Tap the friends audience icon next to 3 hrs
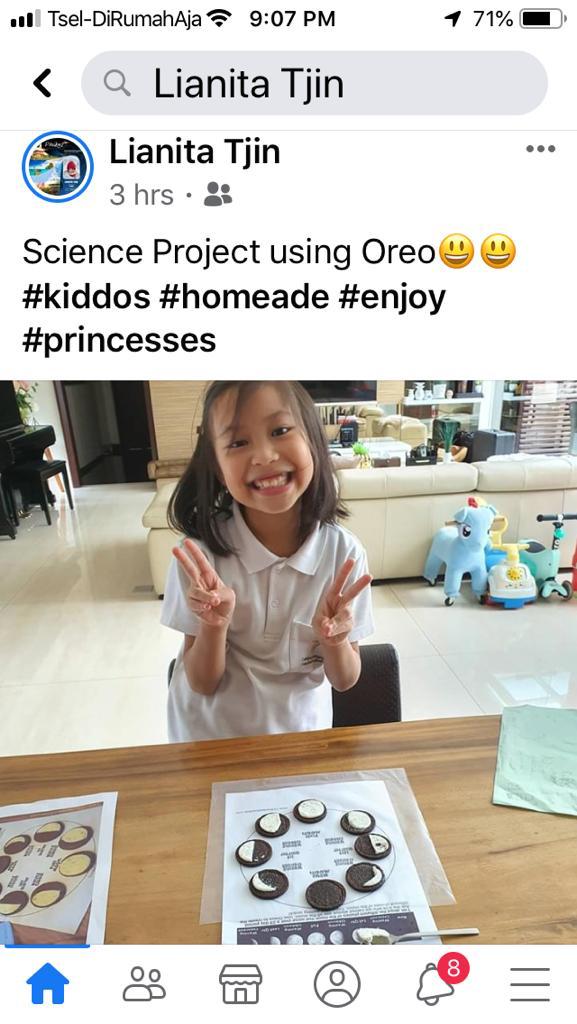Viewport: 577px width, 1024px height. pyautogui.click(x=217, y=194)
